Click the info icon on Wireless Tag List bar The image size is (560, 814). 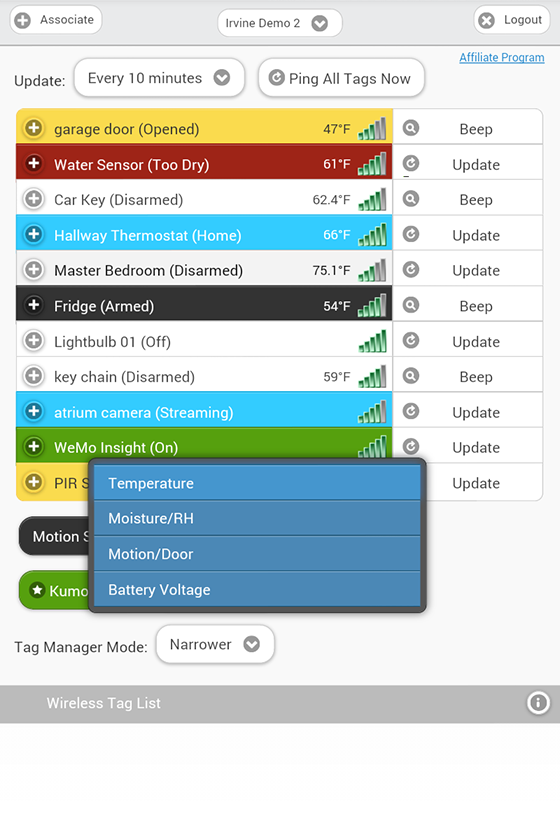coord(538,703)
